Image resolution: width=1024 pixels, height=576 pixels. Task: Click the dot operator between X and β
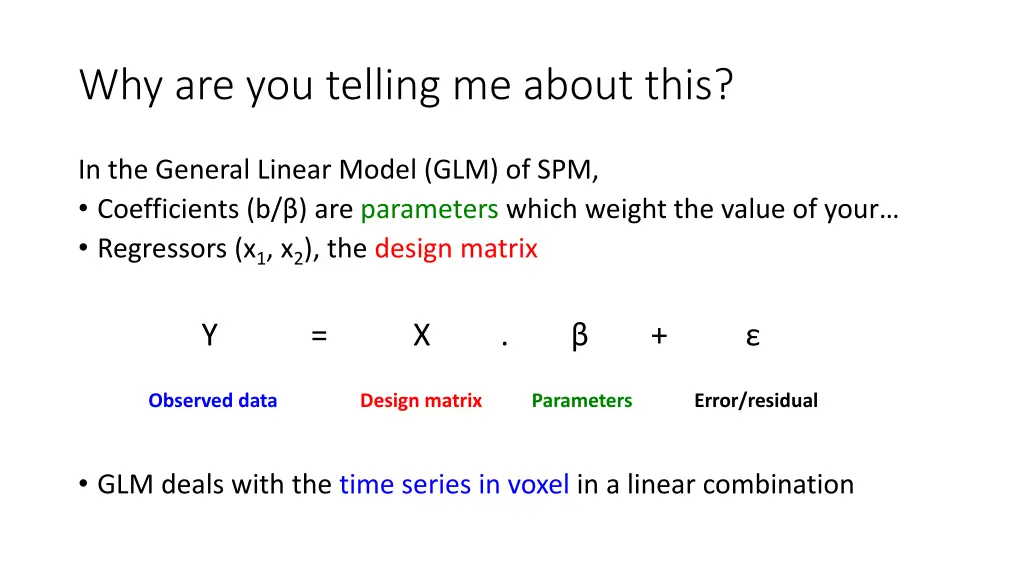click(x=505, y=343)
